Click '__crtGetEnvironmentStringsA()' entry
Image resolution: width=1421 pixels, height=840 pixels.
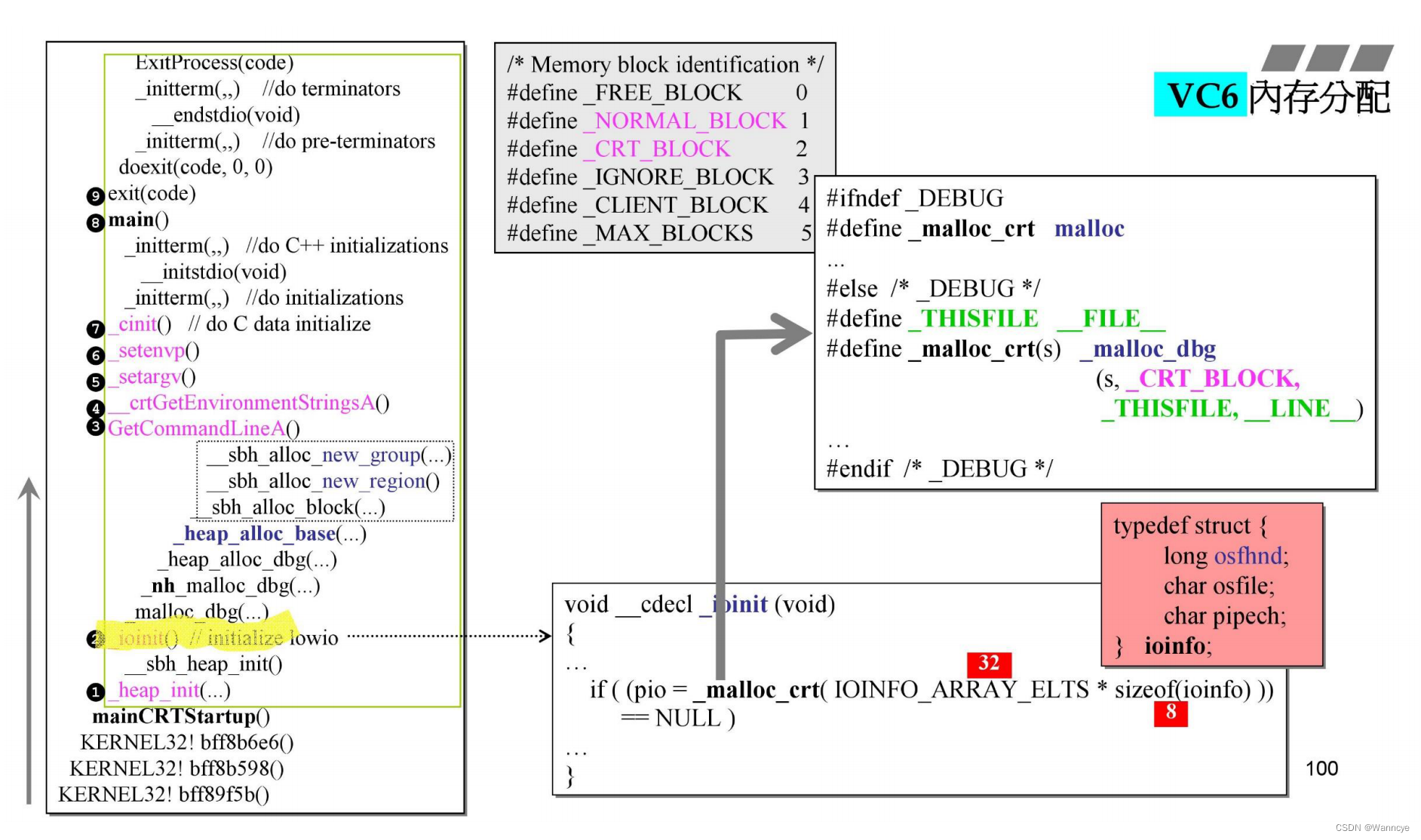click(x=249, y=403)
